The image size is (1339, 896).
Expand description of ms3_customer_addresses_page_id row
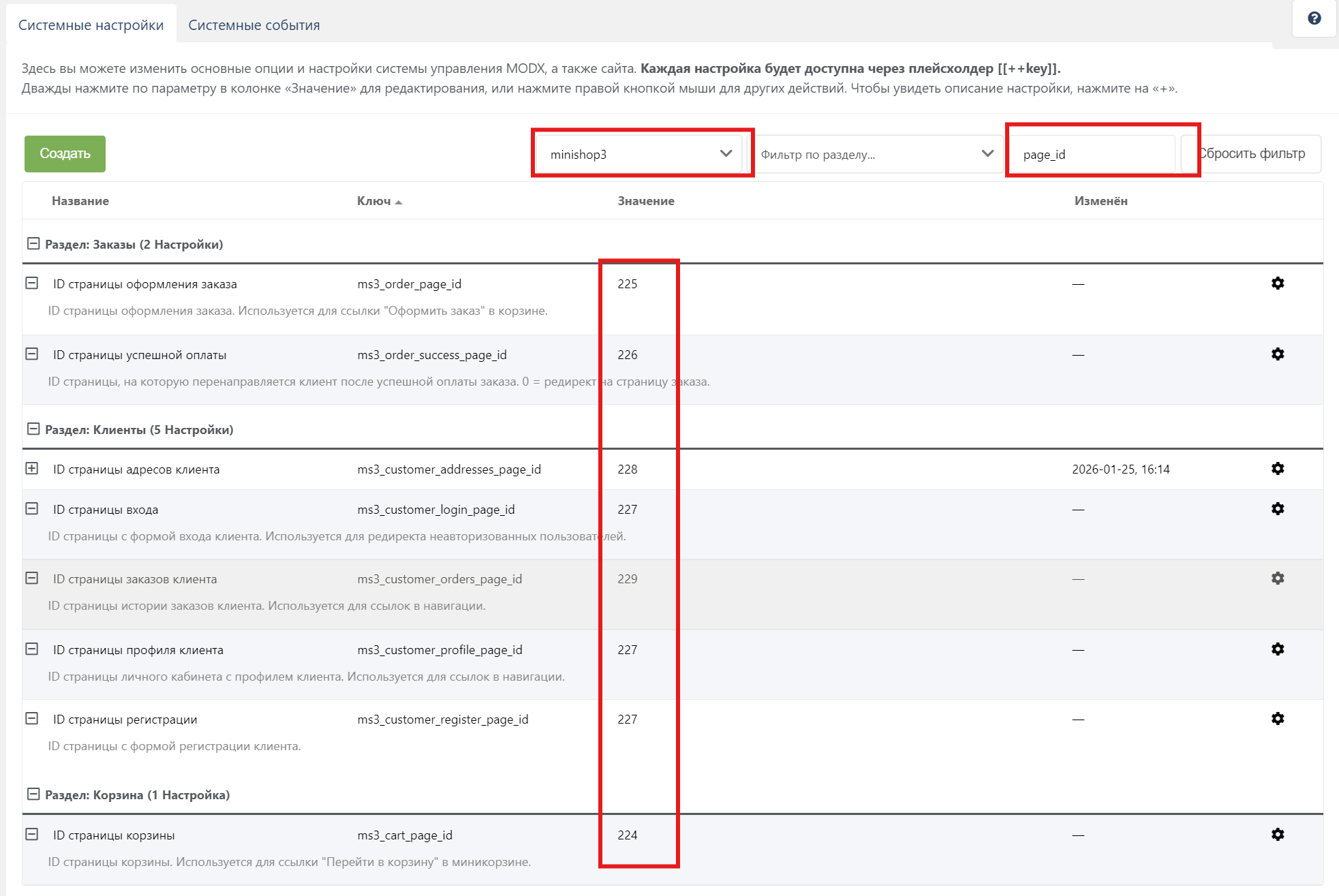point(32,469)
